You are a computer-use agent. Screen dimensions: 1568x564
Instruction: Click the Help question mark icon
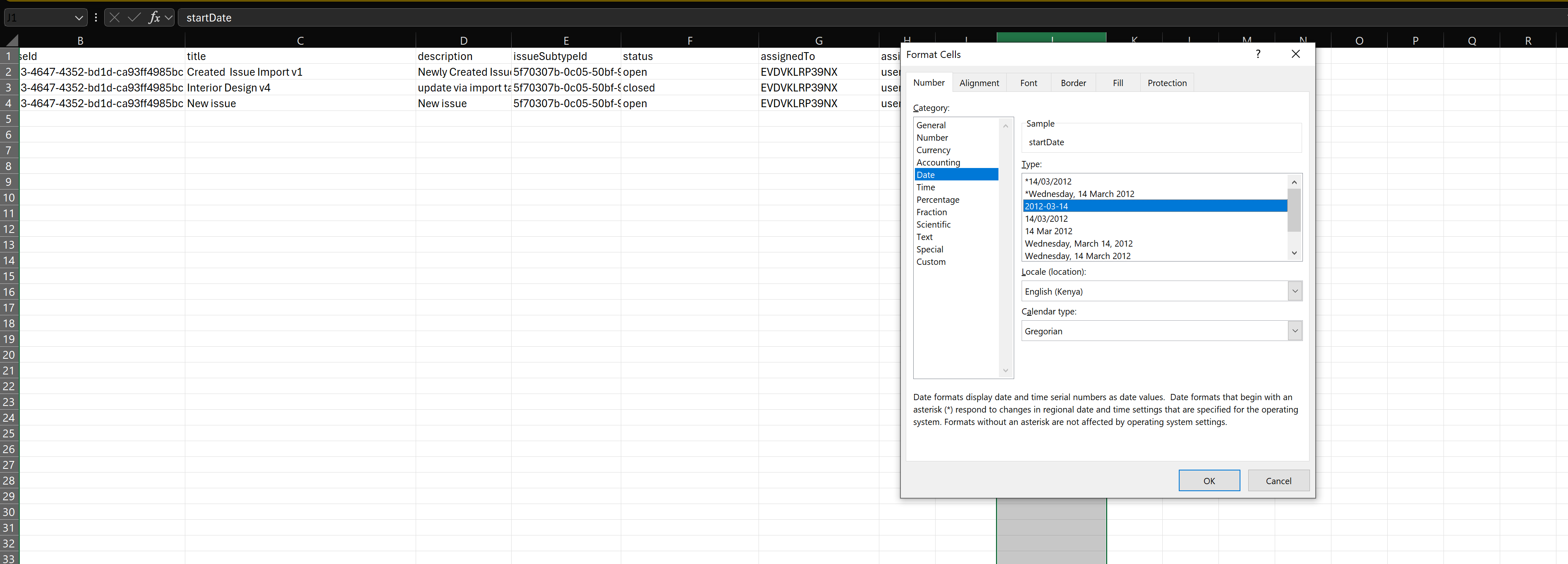coord(1257,54)
